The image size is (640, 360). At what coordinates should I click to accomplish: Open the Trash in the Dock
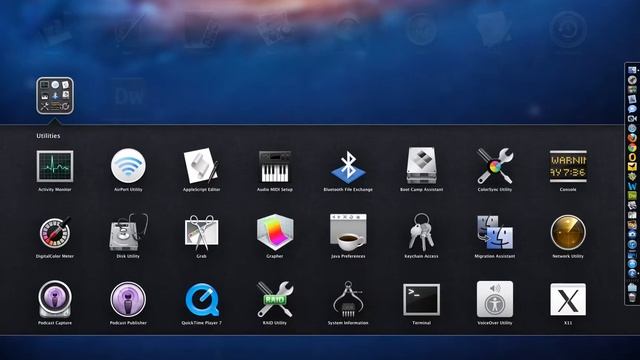632,297
